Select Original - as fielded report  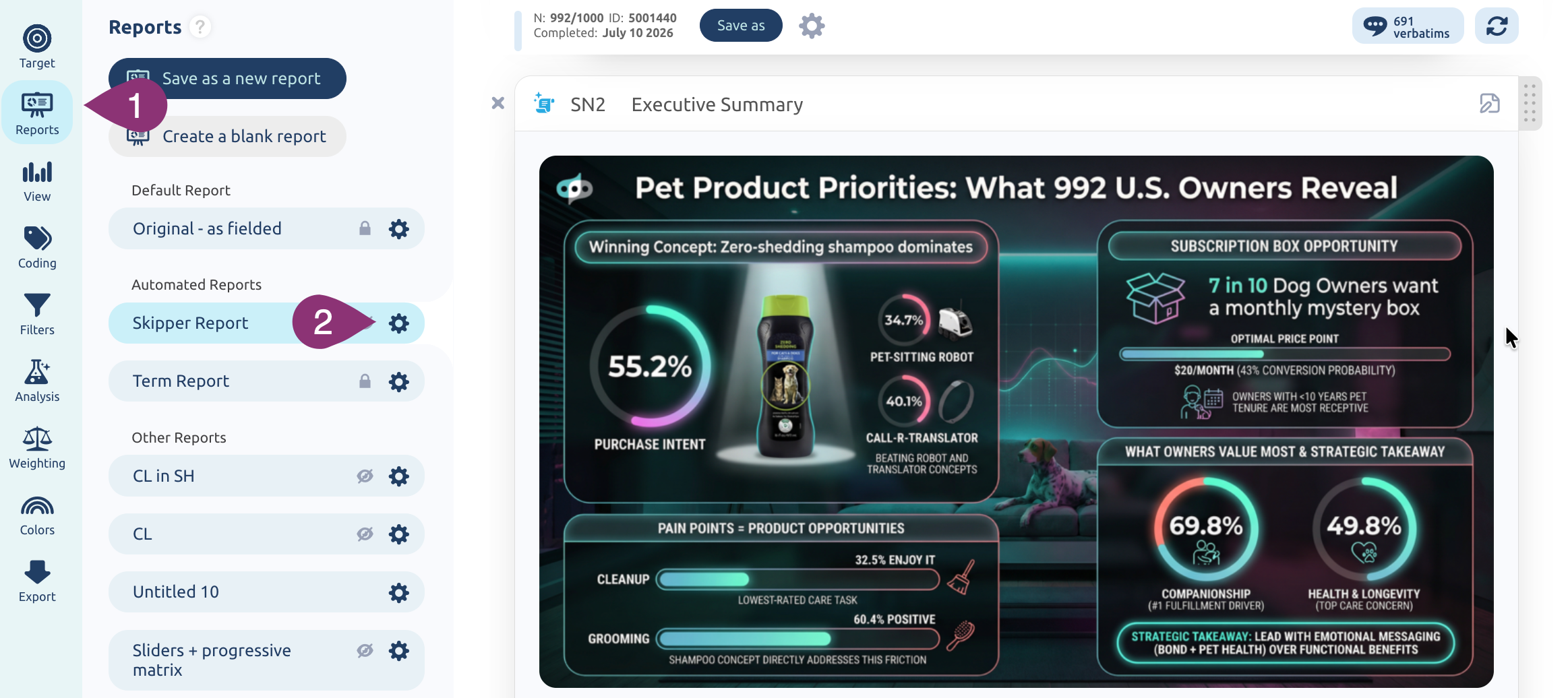pyautogui.click(x=266, y=228)
